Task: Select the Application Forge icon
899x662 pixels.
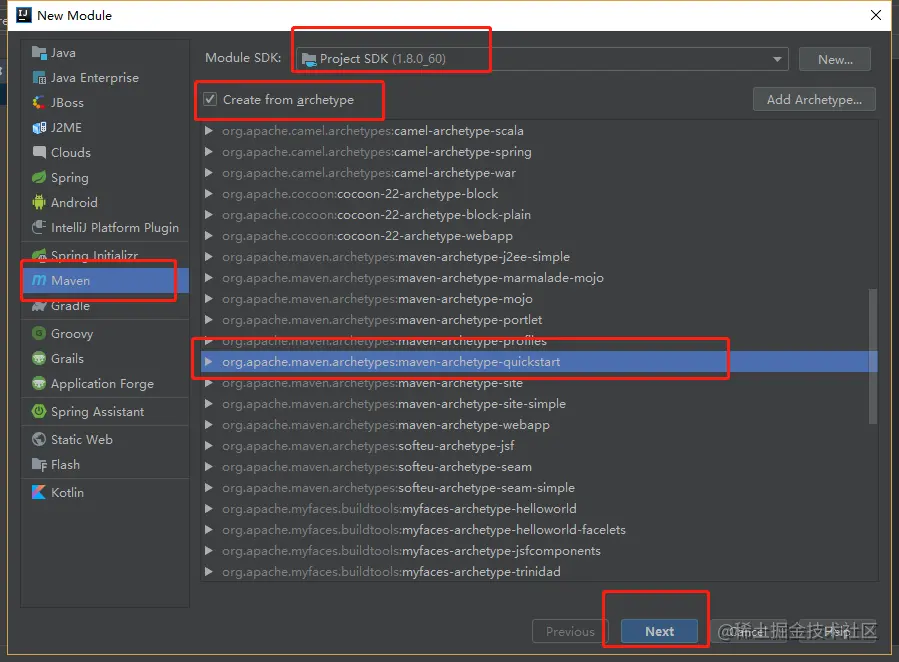Action: tap(39, 383)
